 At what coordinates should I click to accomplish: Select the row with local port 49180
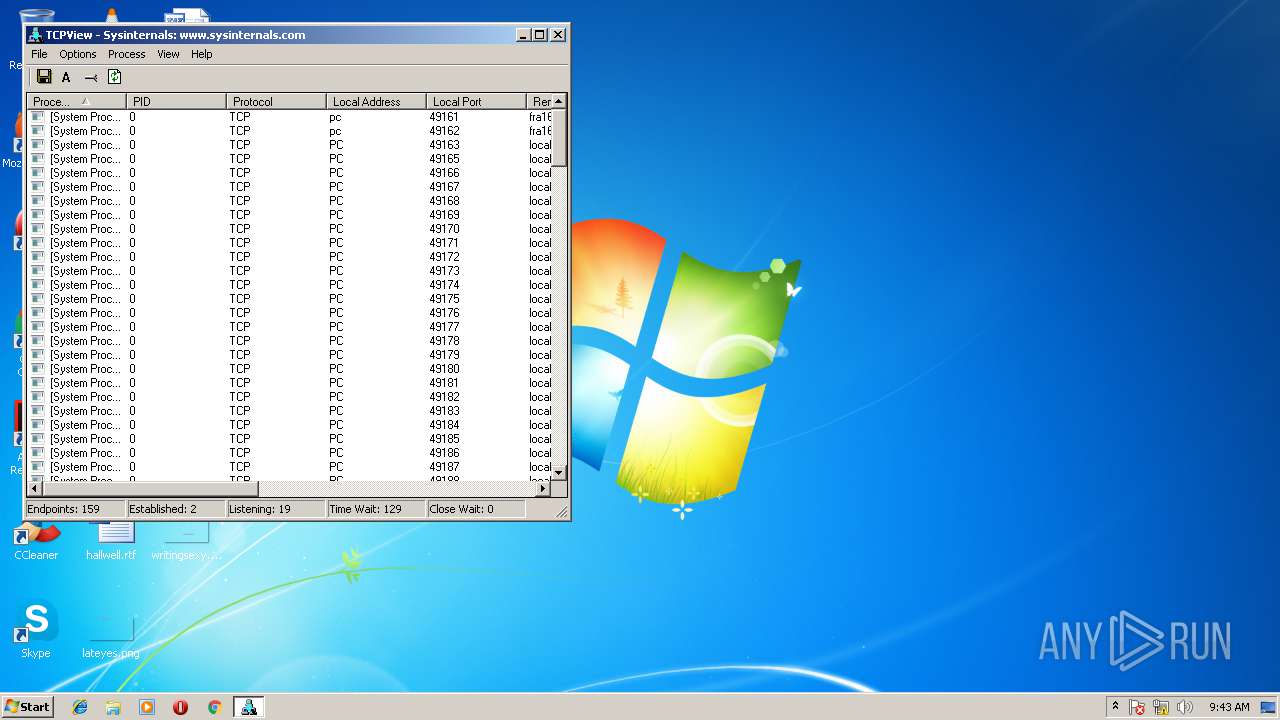(x=289, y=369)
